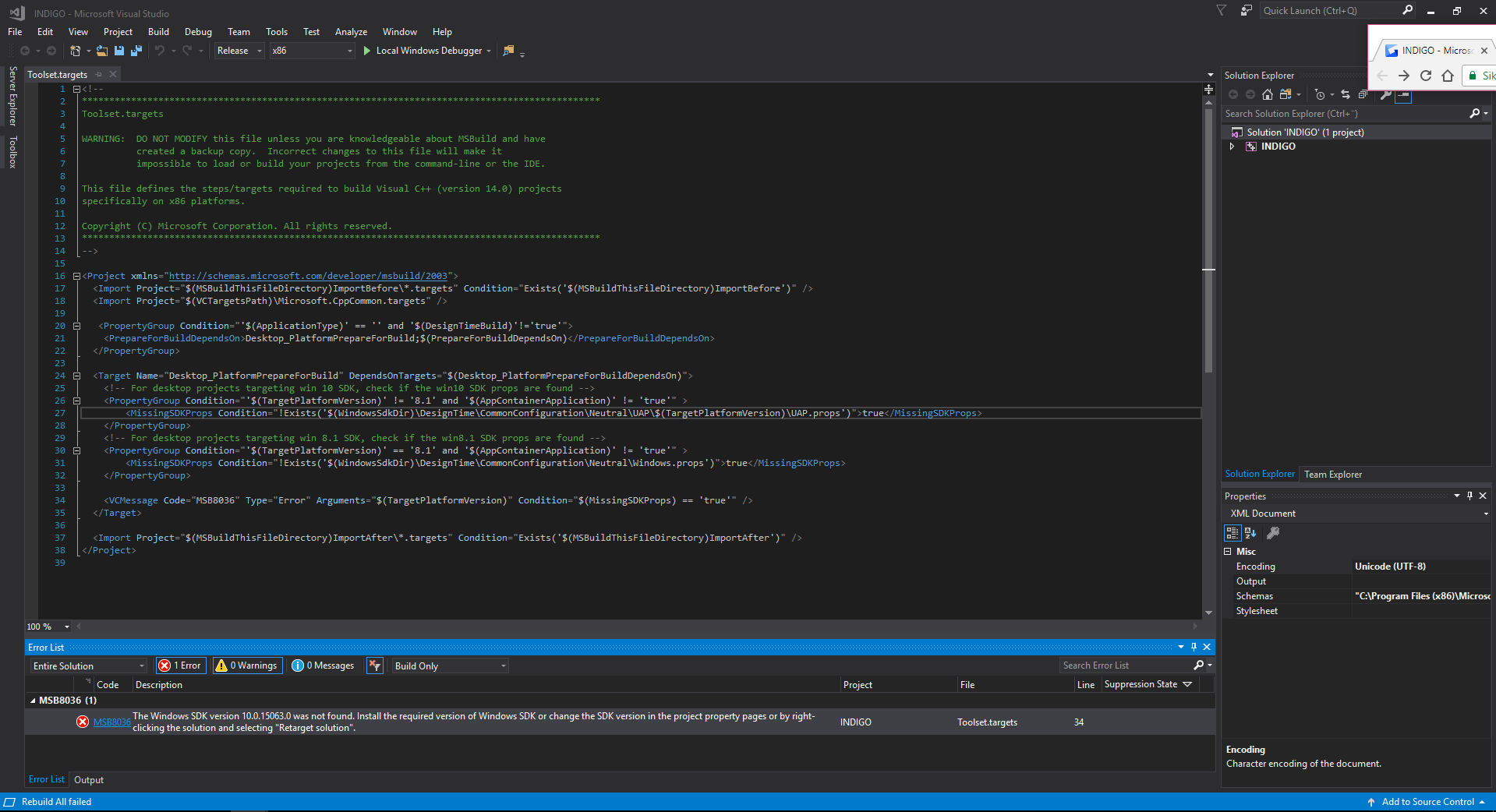Click the Search Solution Explorer field
Image resolution: width=1496 pixels, height=812 pixels.
pos(1345,114)
